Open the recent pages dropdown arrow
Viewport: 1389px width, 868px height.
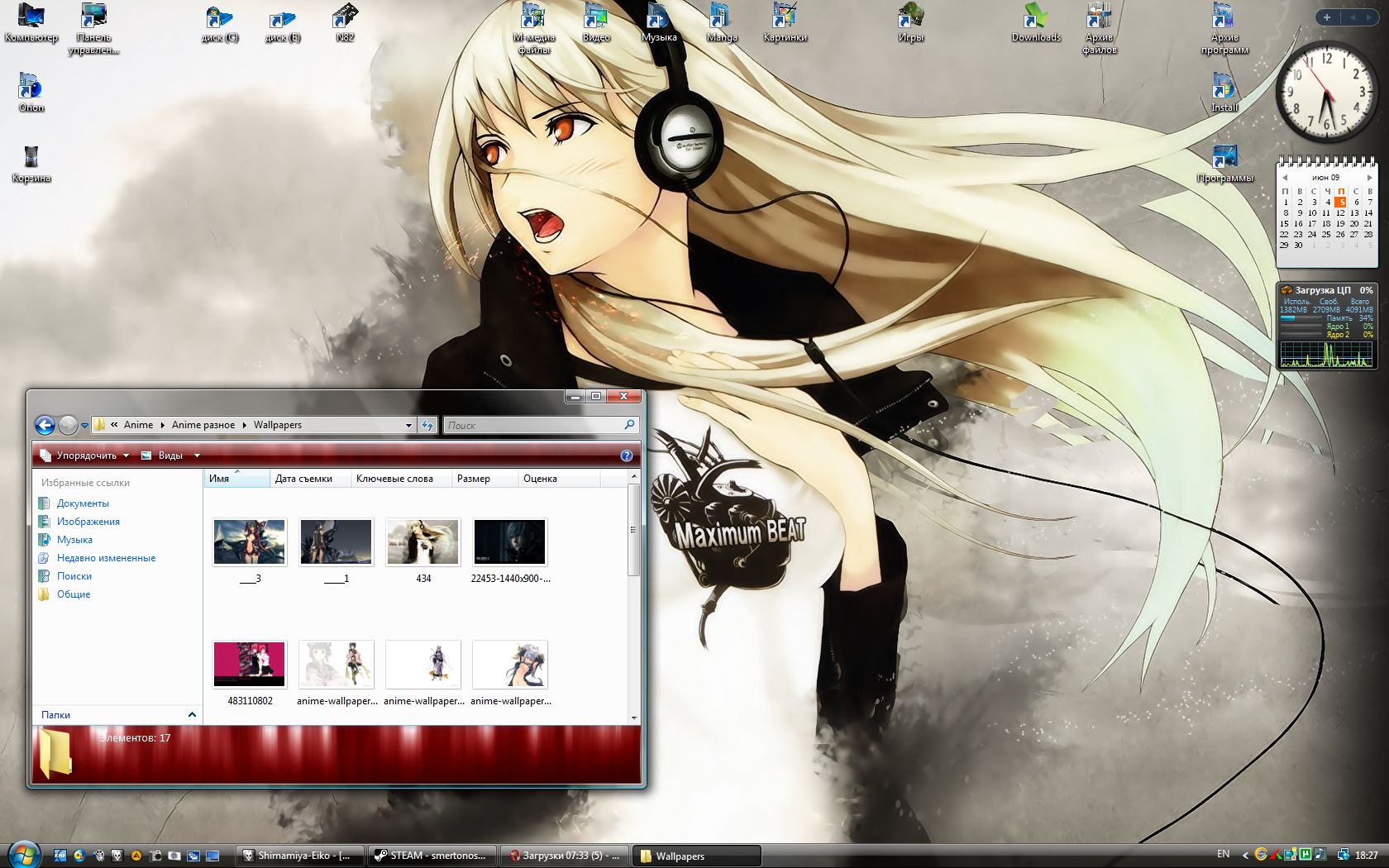84,426
